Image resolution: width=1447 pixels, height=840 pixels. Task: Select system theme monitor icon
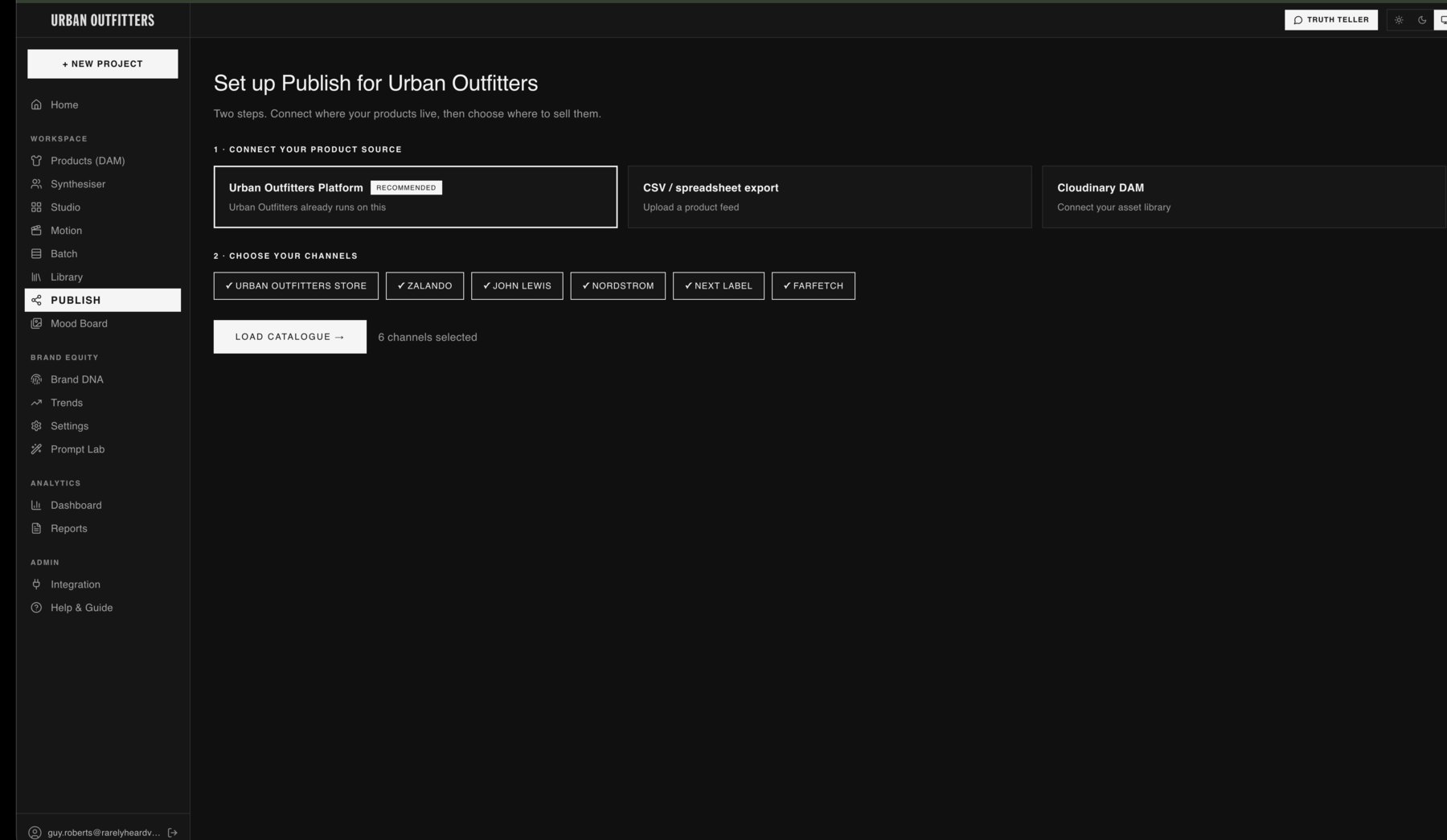tap(1441, 20)
